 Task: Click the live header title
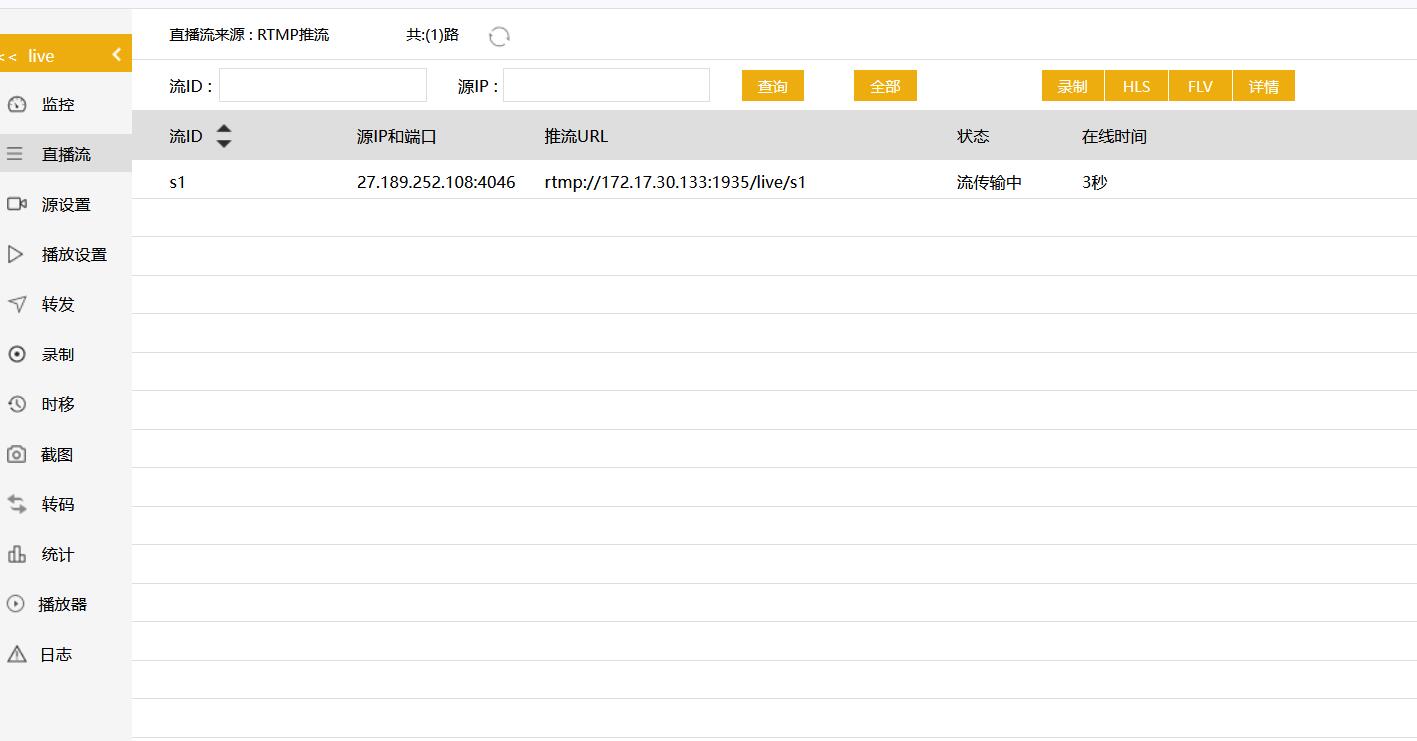click(41, 56)
